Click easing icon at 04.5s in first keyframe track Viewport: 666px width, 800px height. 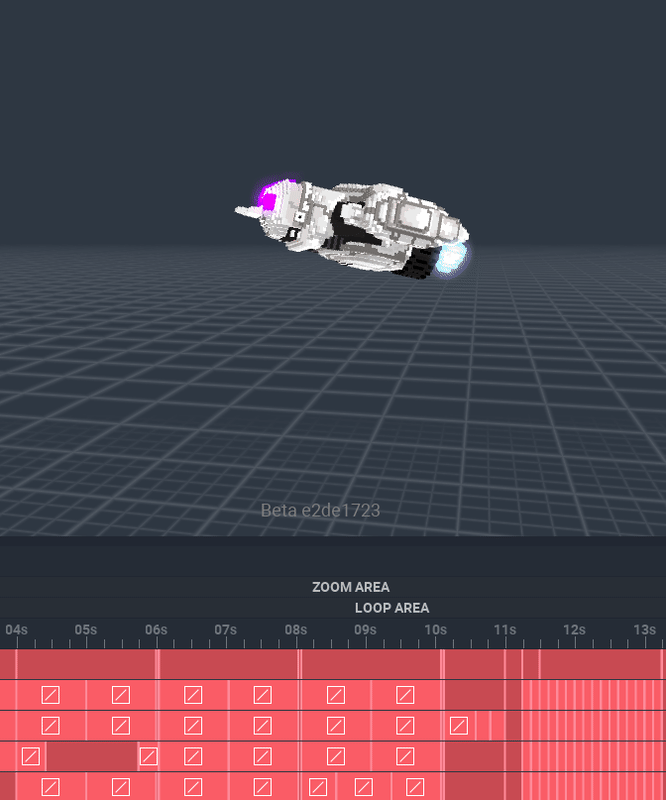(x=51, y=695)
